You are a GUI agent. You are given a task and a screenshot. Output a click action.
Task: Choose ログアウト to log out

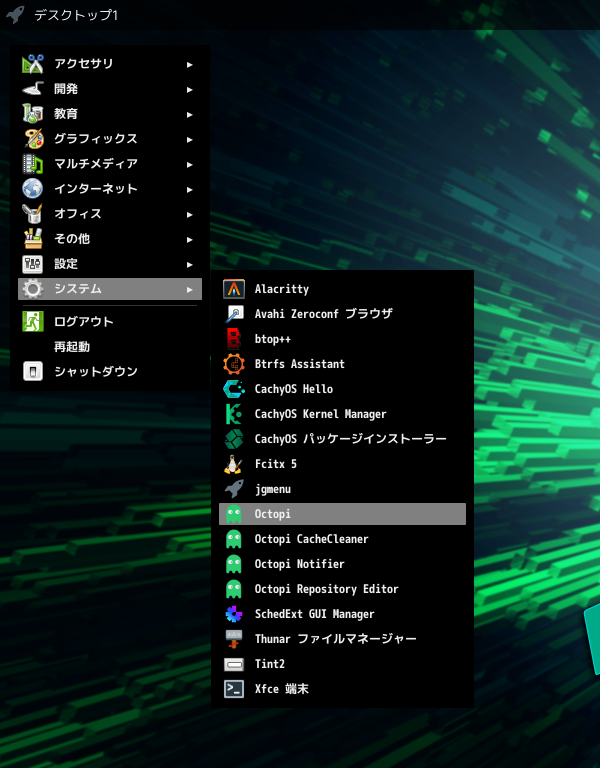pos(110,321)
